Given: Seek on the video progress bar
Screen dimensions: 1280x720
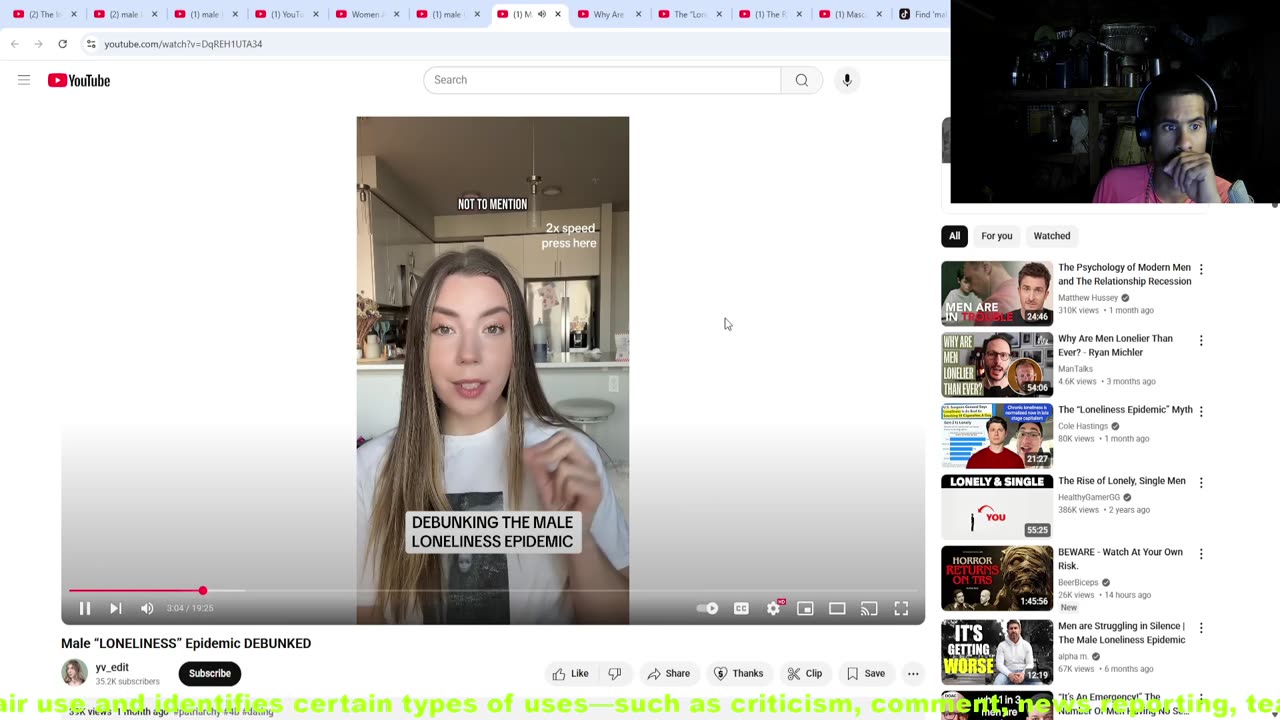Looking at the screenshot, I should click(x=493, y=591).
